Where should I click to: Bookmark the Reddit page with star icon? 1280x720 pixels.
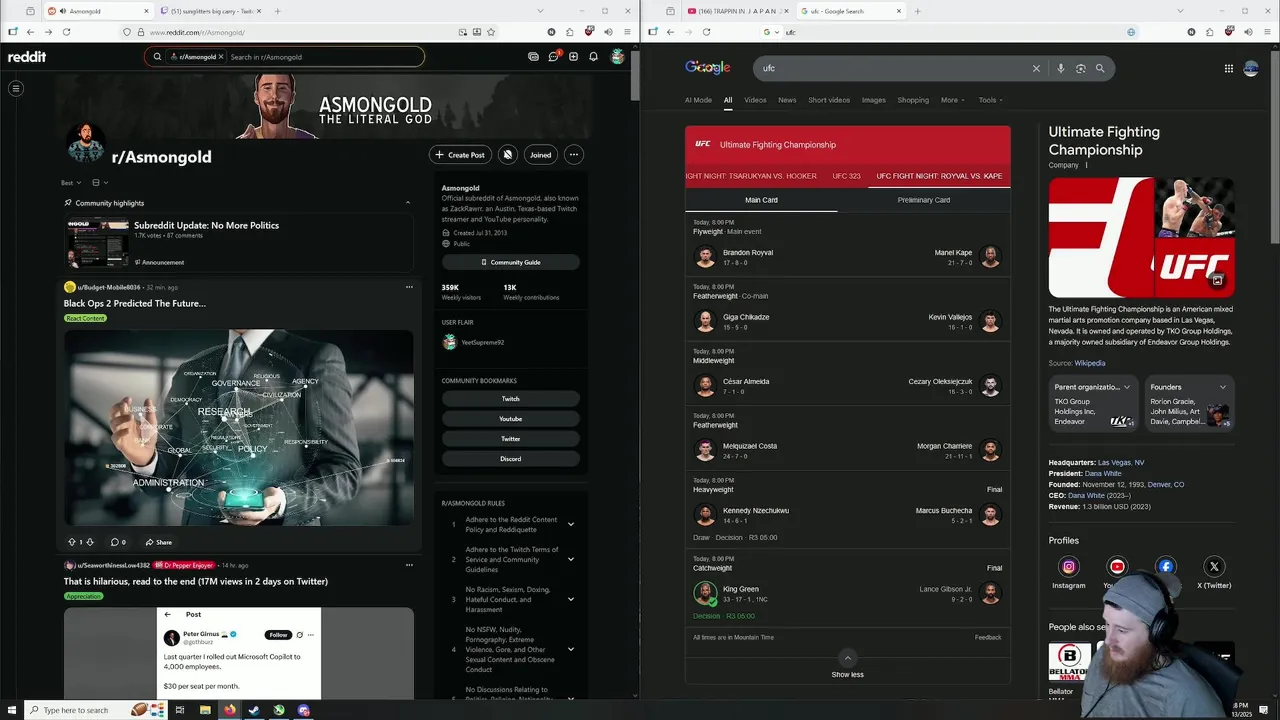[x=491, y=32]
